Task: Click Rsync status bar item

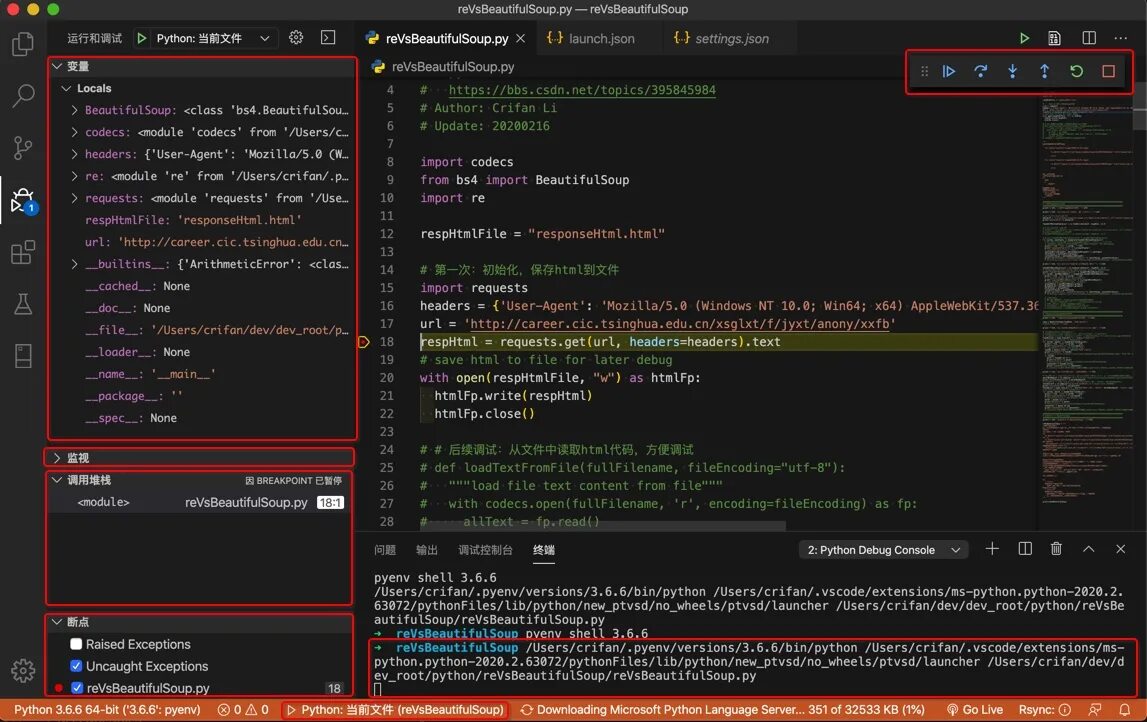Action: 1045,710
